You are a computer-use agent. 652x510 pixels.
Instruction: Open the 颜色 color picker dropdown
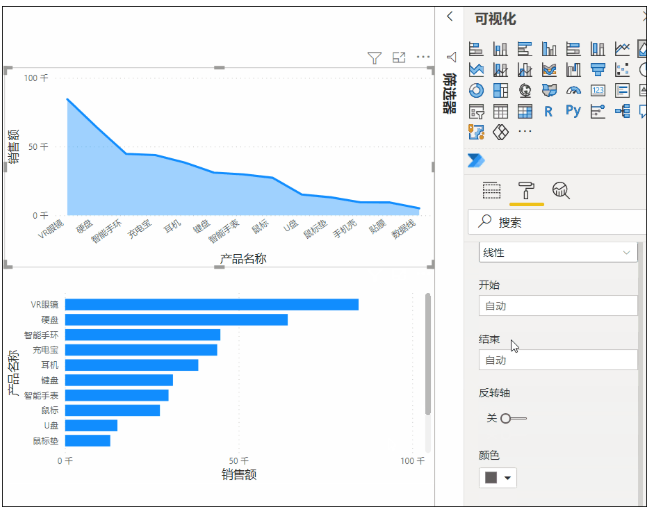coord(498,478)
